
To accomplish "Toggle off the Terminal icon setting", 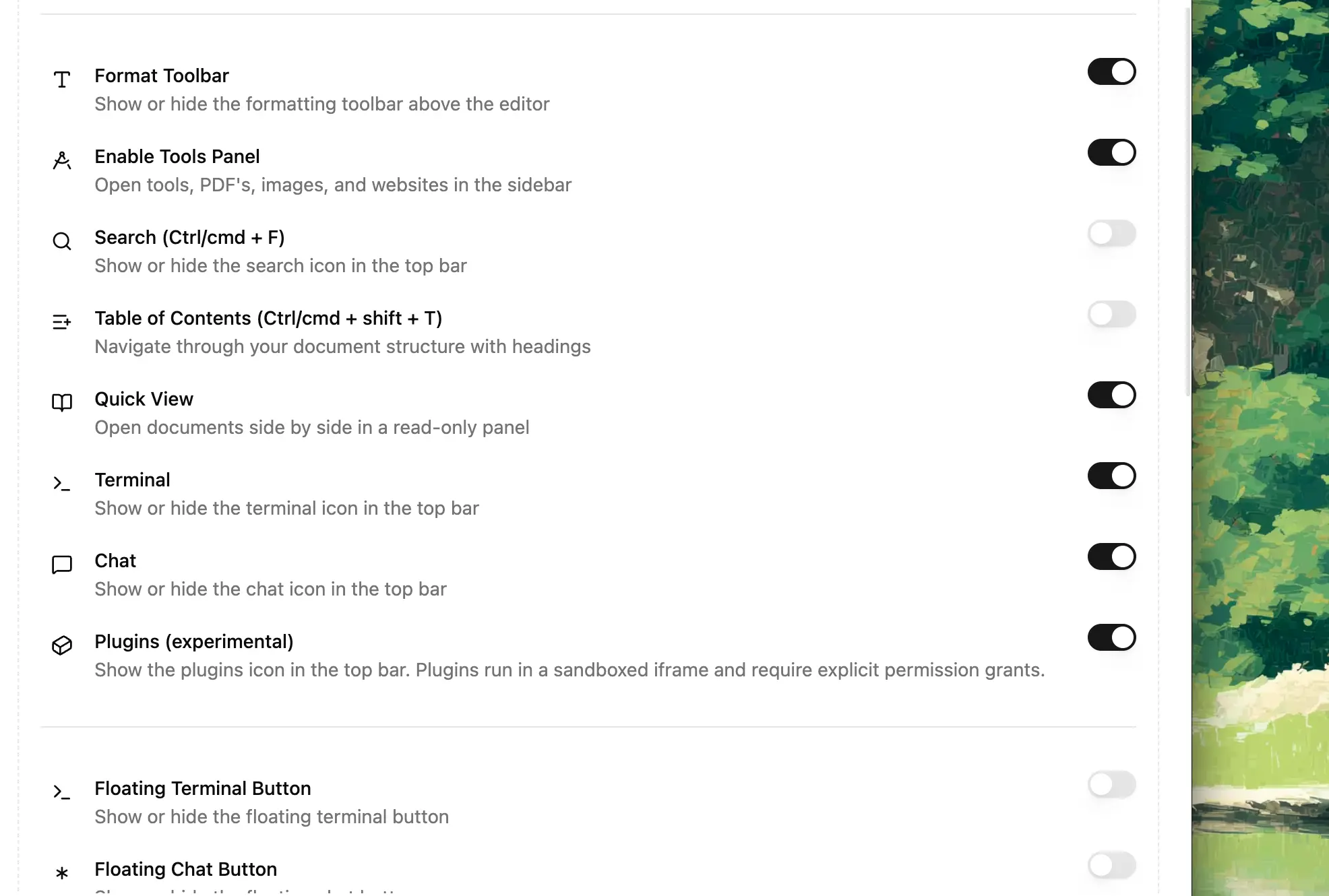I will click(1112, 476).
